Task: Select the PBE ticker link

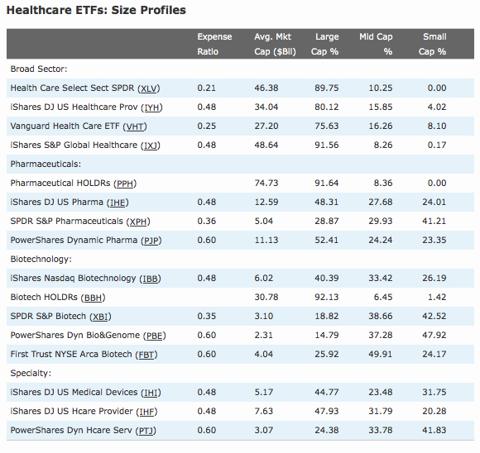Action: pyautogui.click(x=154, y=335)
